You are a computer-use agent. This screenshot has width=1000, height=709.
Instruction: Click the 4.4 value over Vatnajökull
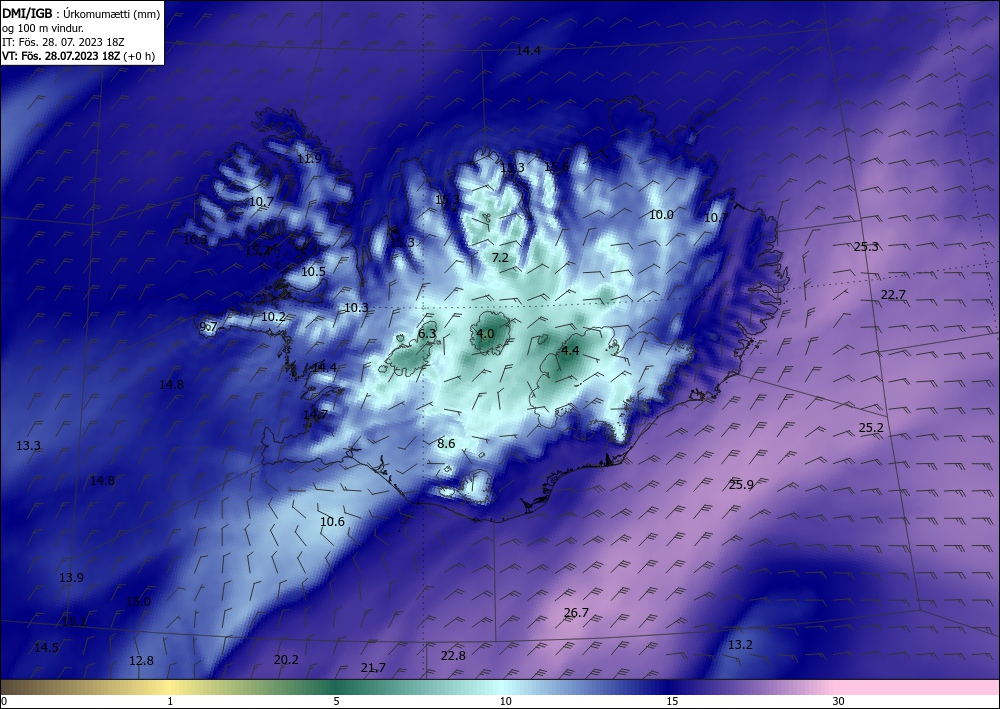pyautogui.click(x=570, y=351)
